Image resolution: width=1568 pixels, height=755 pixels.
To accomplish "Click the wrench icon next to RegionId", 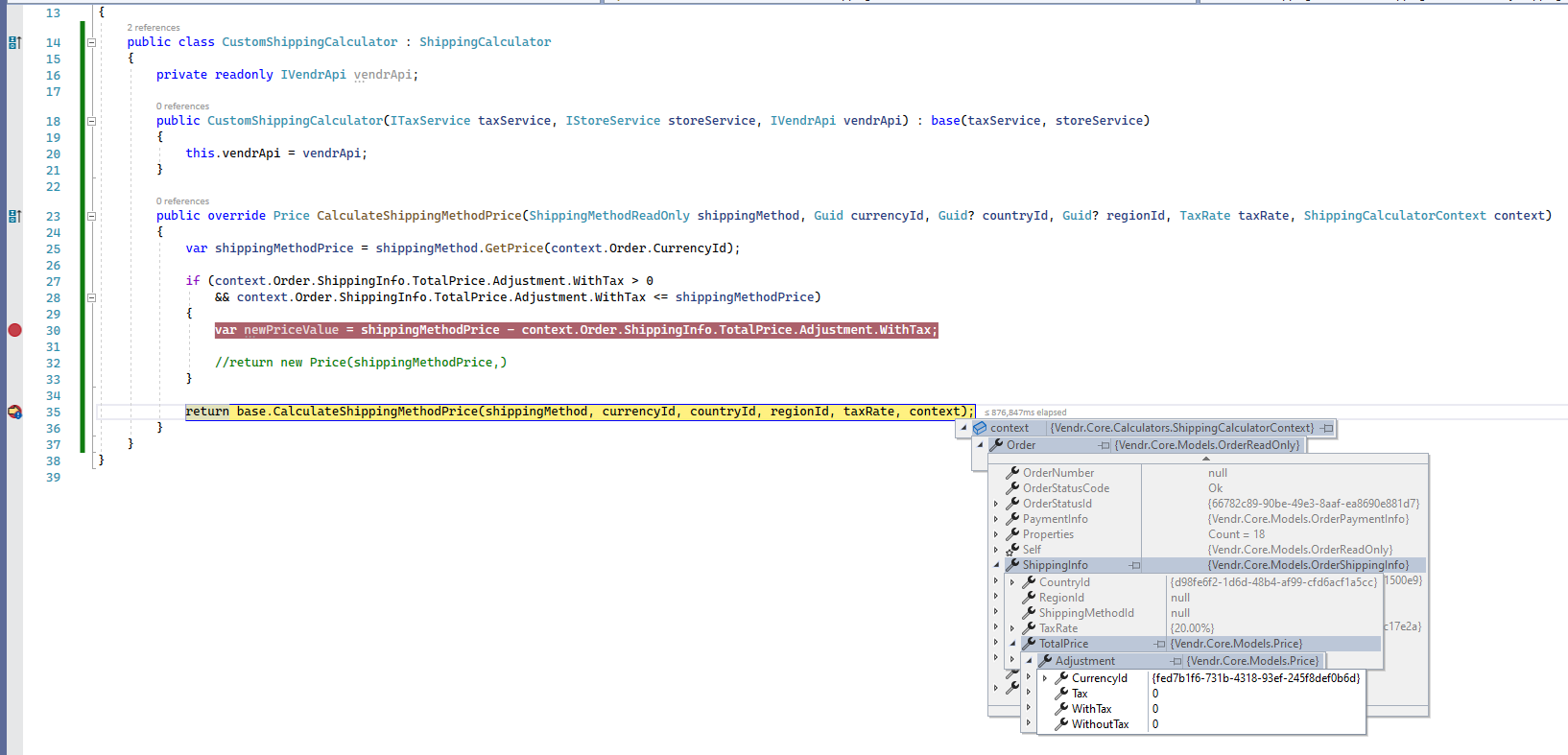I will coord(1029,598).
